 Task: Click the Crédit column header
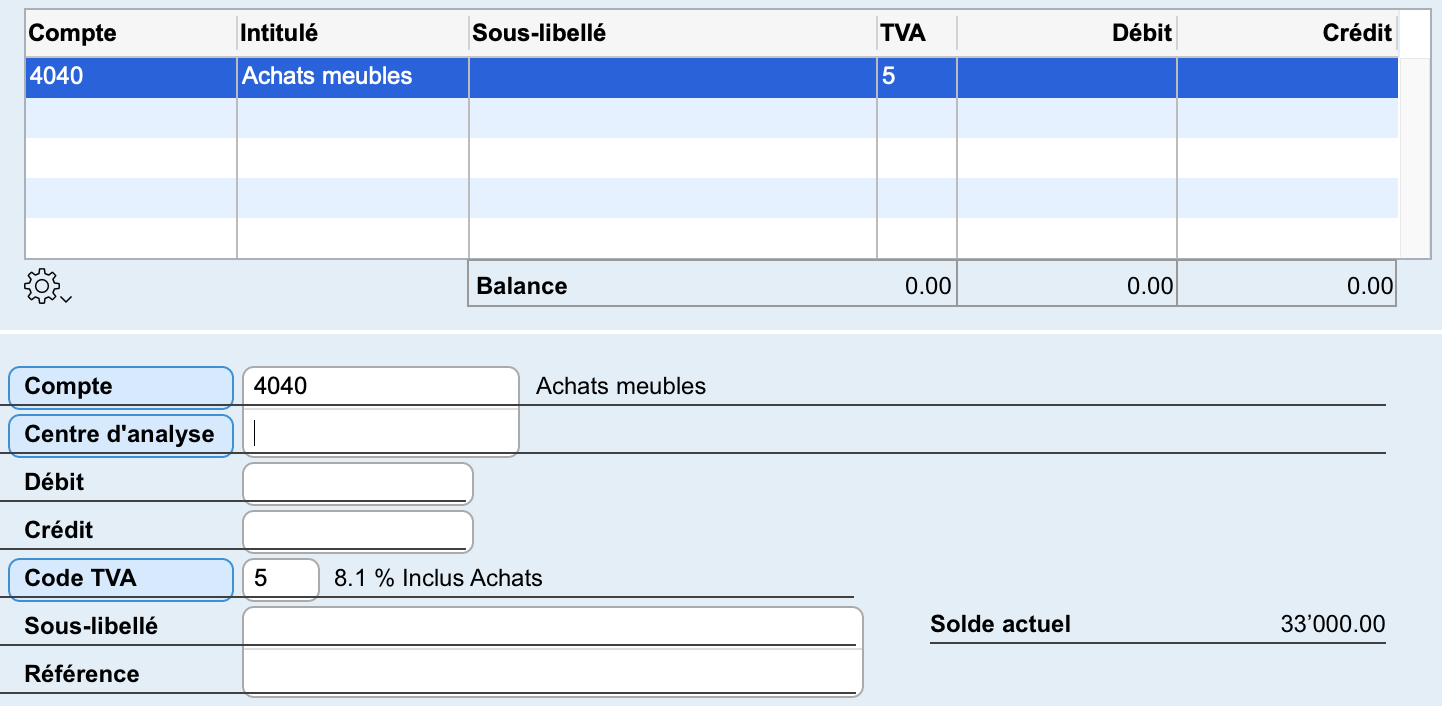click(x=1286, y=33)
